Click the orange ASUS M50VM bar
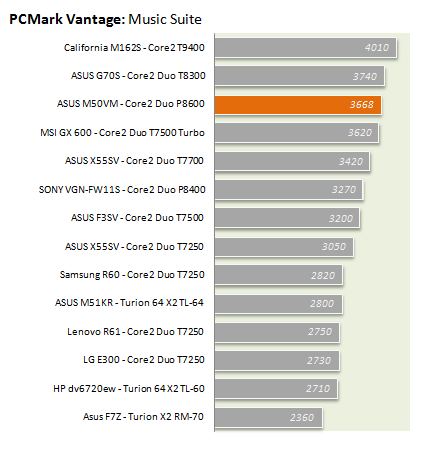This screenshot has height=453, width=437. [x=298, y=105]
